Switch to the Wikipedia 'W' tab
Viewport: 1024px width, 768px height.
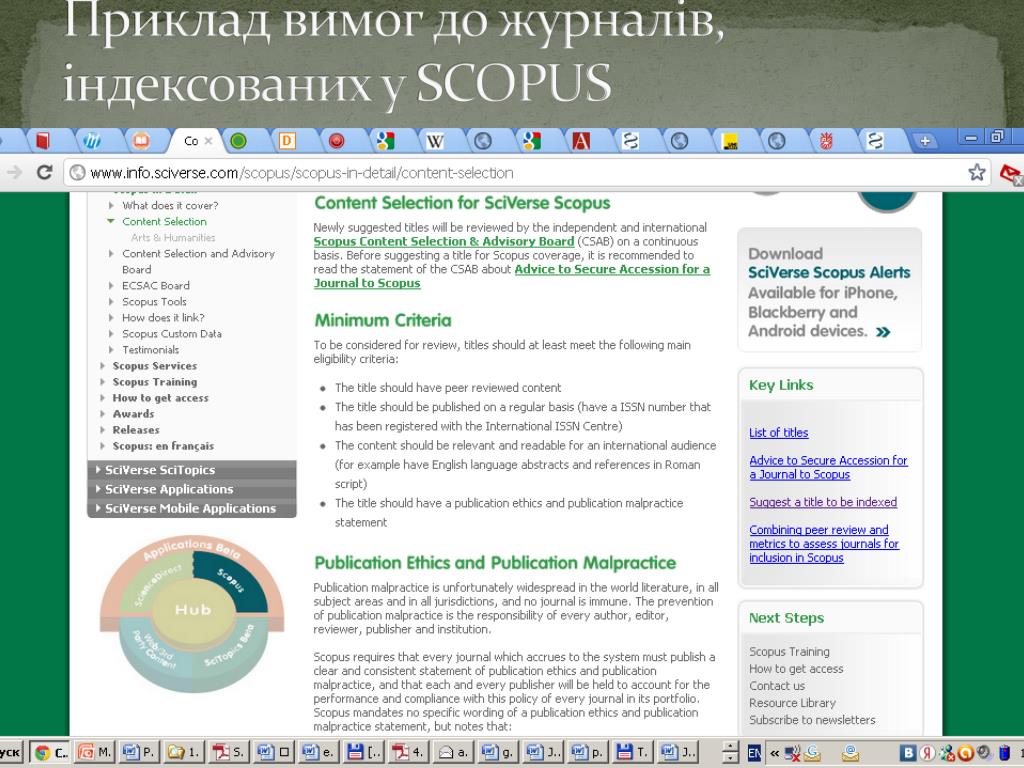click(x=434, y=140)
